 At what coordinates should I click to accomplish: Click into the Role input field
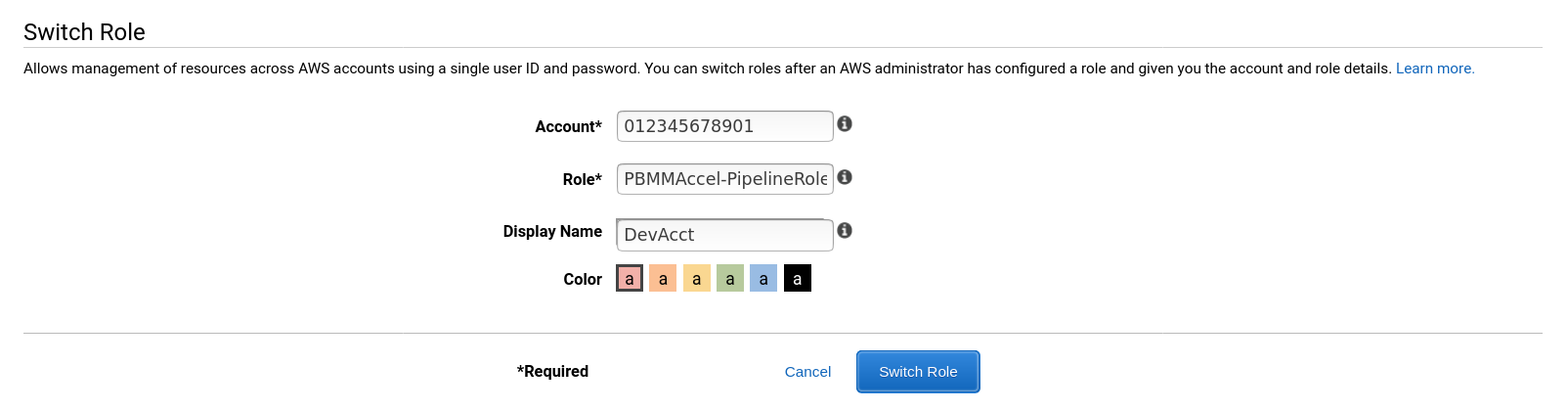point(724,179)
